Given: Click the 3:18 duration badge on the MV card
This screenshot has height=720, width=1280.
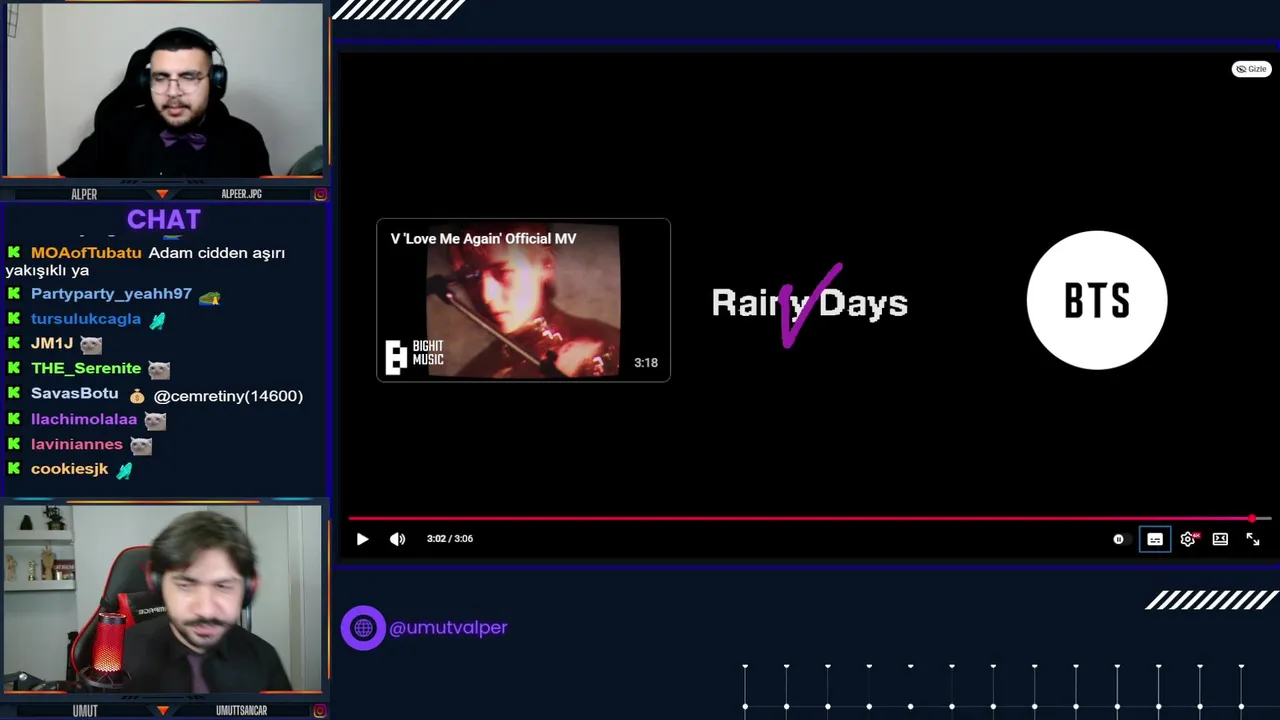Looking at the screenshot, I should (646, 363).
